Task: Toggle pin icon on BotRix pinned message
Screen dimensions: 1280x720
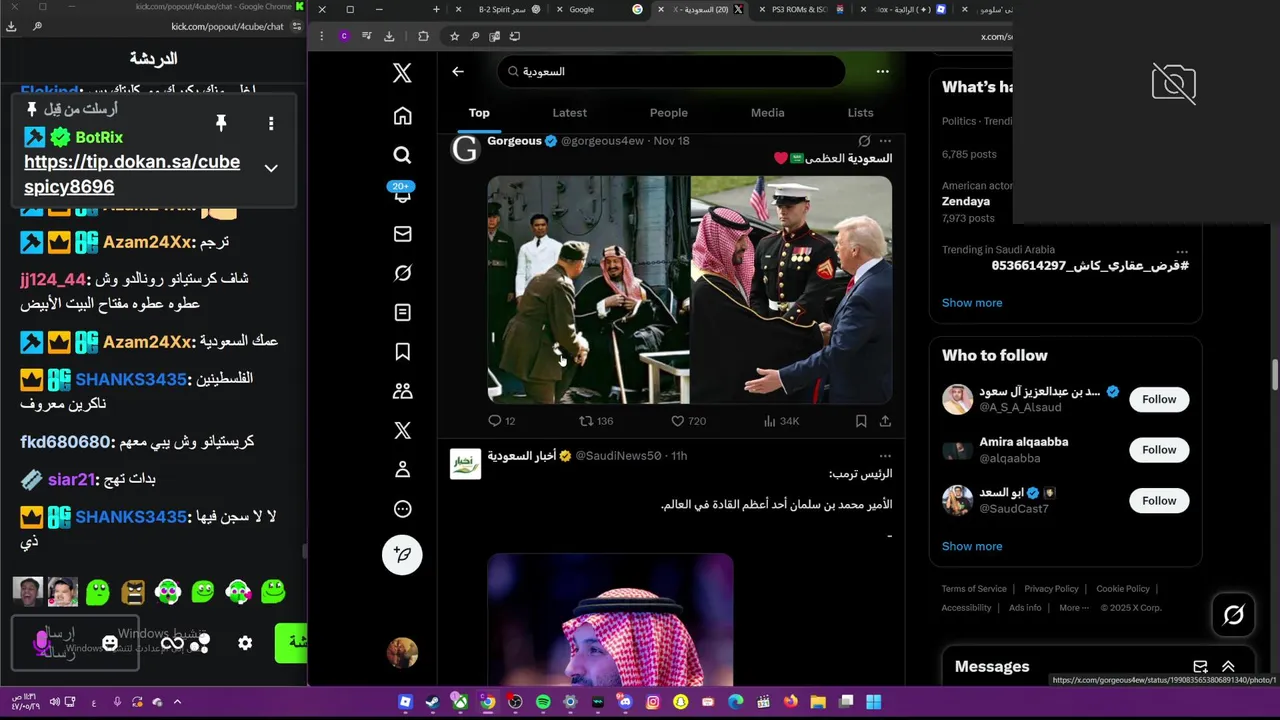Action: tap(221, 123)
